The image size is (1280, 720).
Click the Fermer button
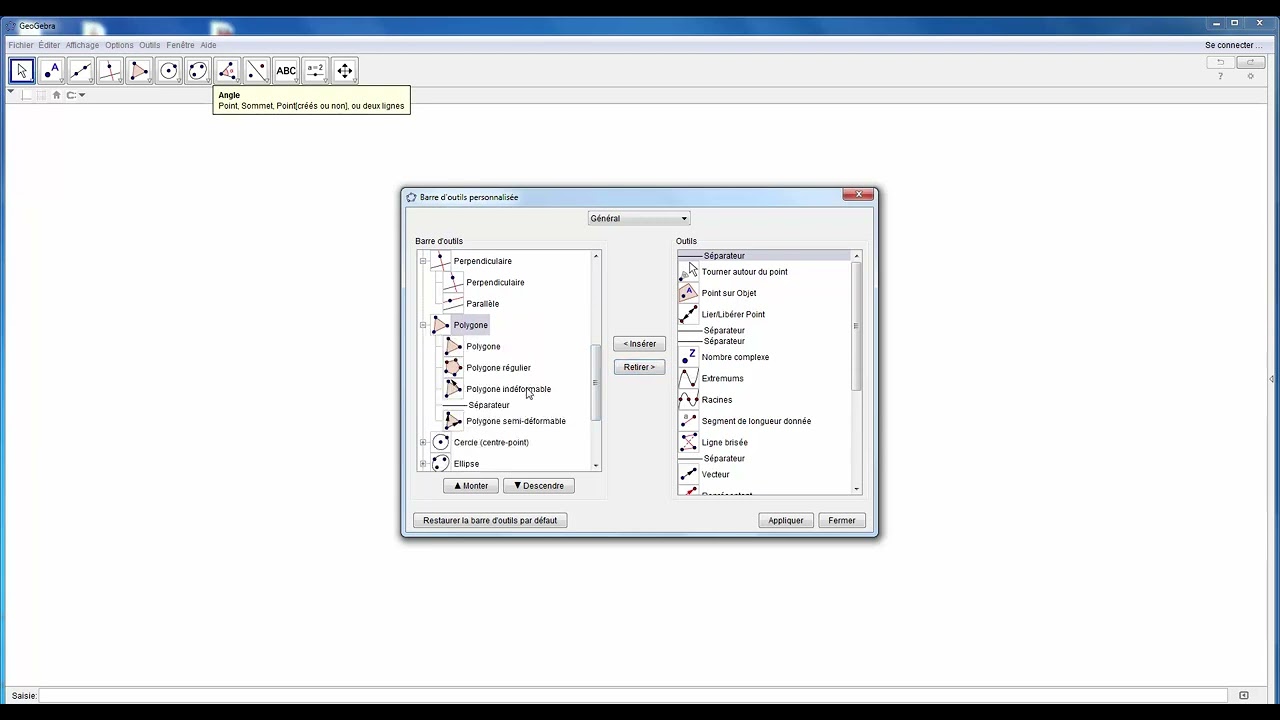point(842,520)
